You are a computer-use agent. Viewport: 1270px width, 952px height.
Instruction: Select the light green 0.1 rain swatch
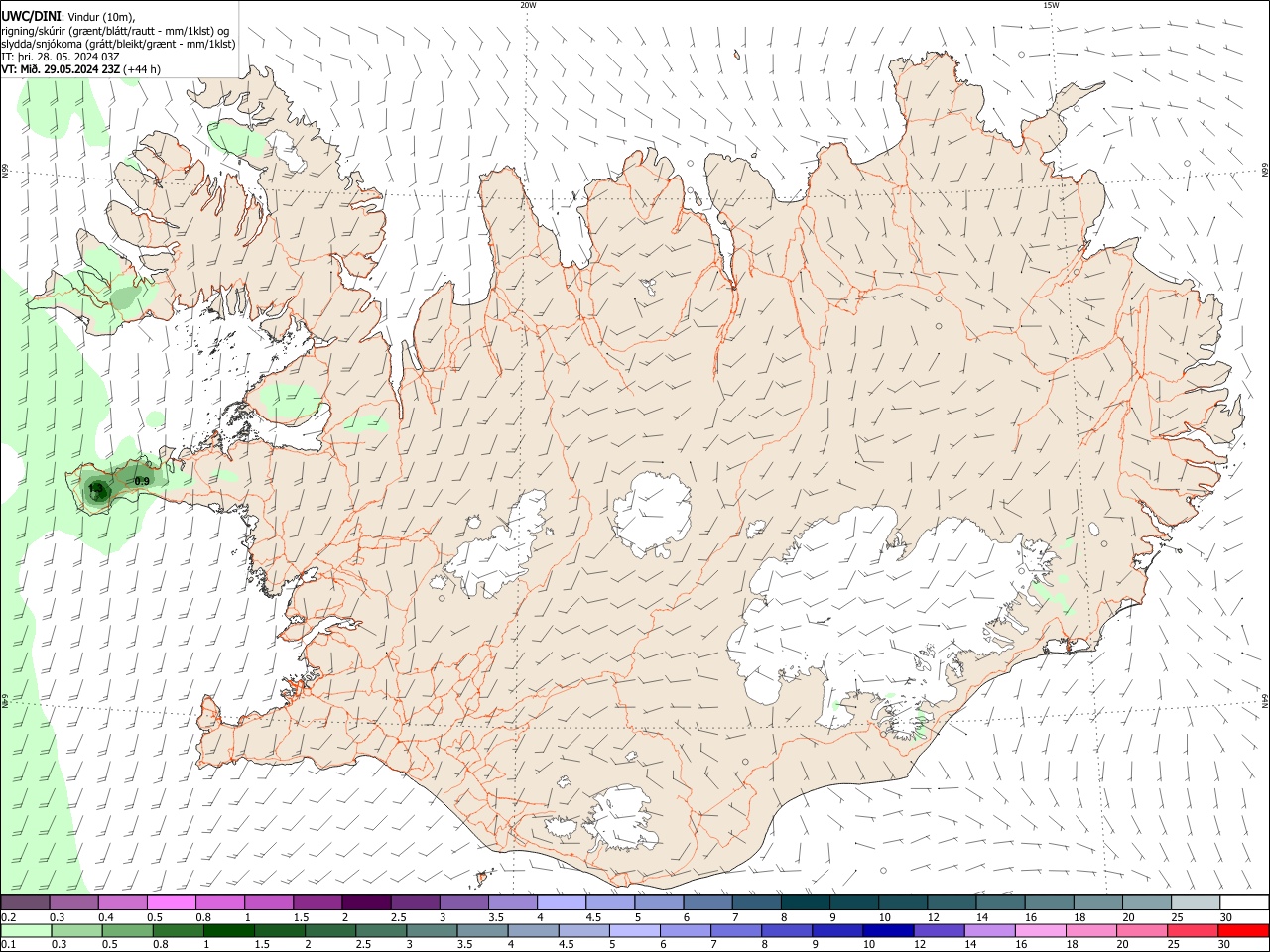[26, 931]
